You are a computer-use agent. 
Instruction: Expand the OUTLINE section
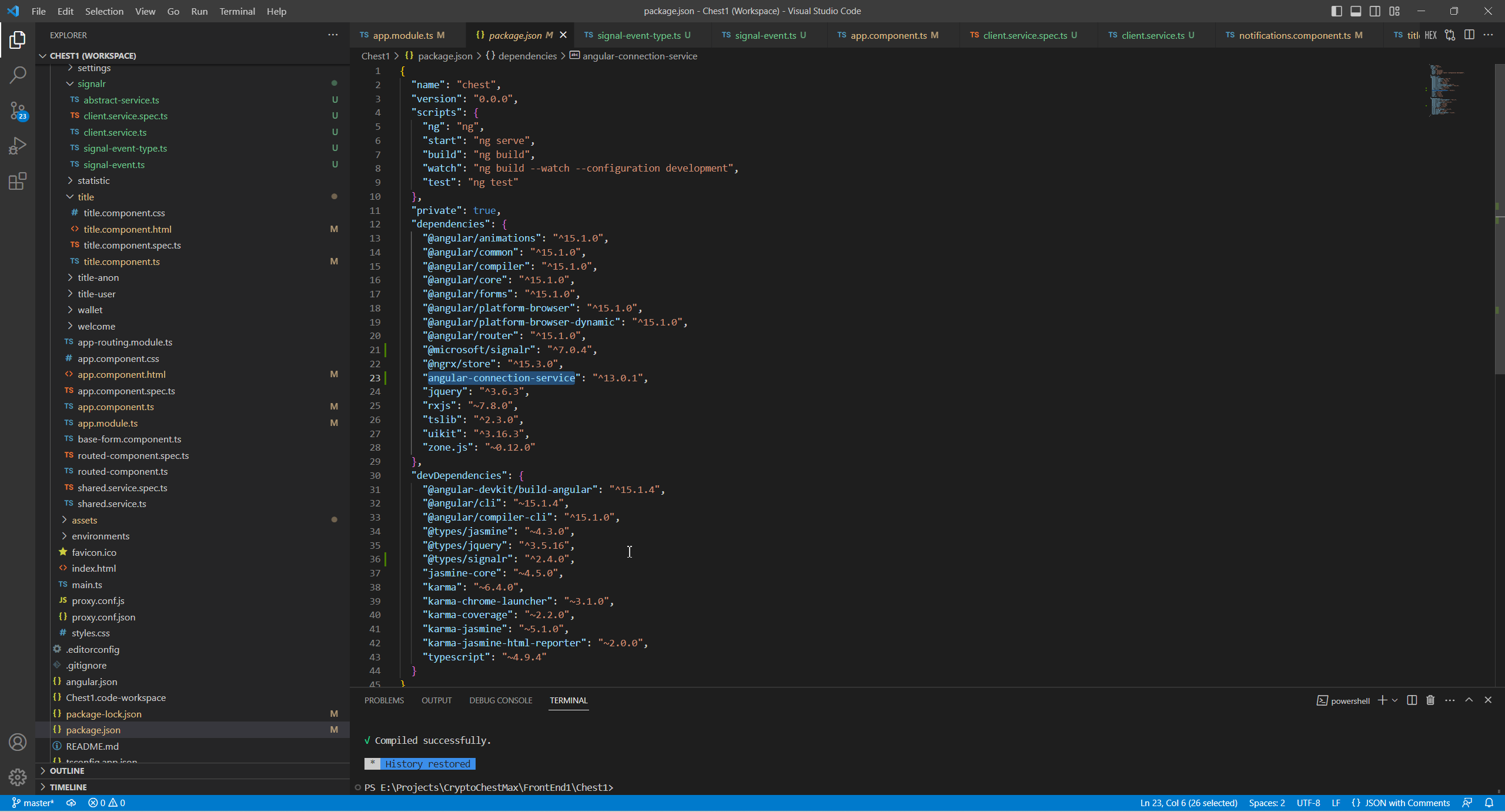pyautogui.click(x=67, y=771)
